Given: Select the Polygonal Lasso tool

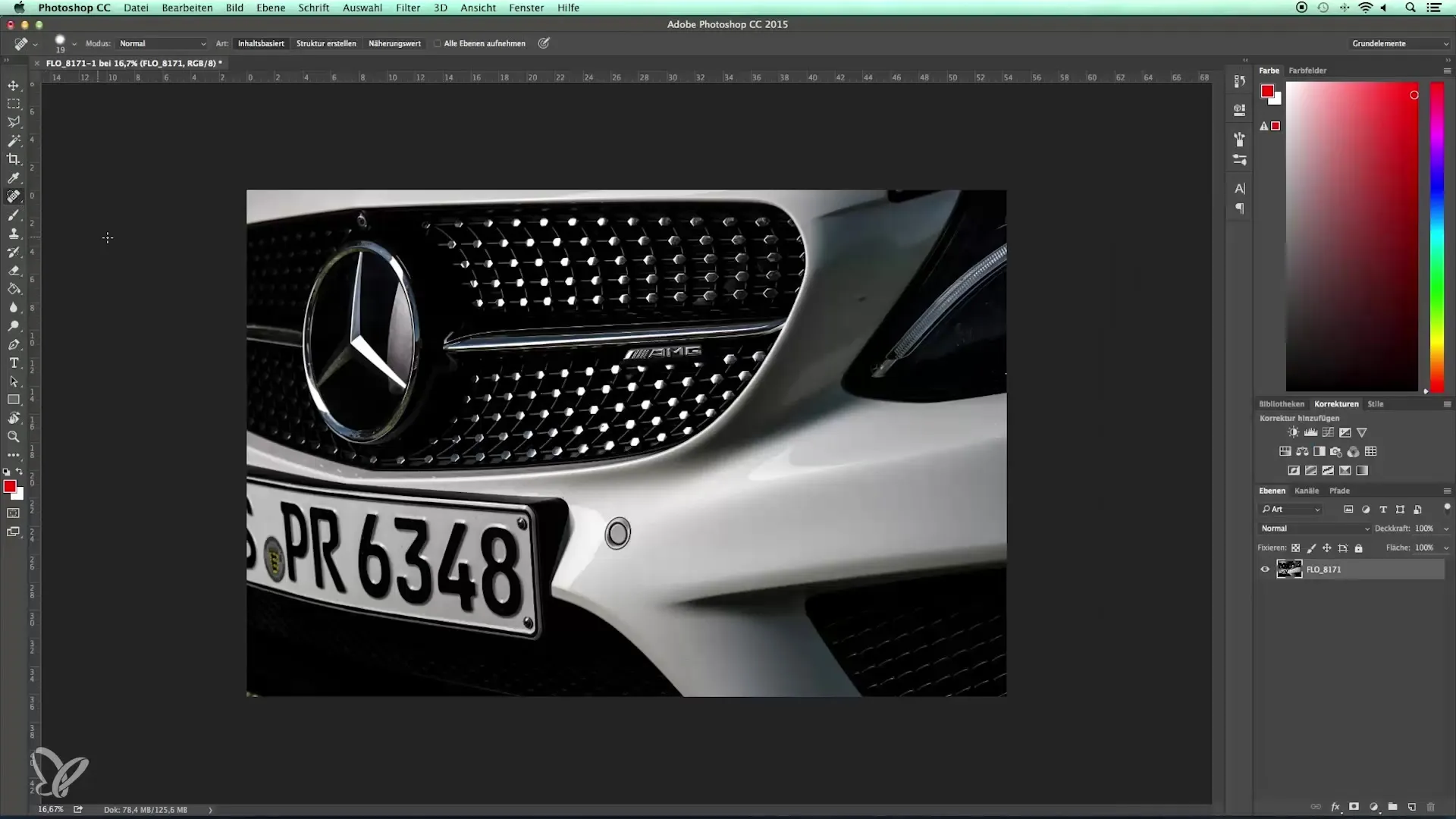Looking at the screenshot, I should [x=14, y=122].
